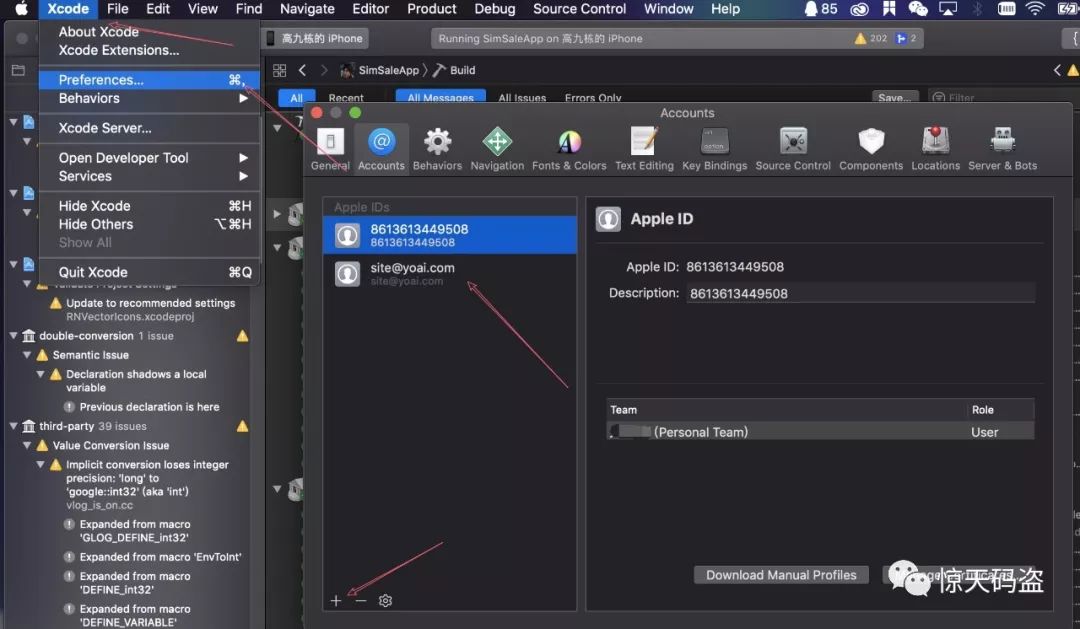
Task: Go forward in editor history
Action: click(324, 70)
